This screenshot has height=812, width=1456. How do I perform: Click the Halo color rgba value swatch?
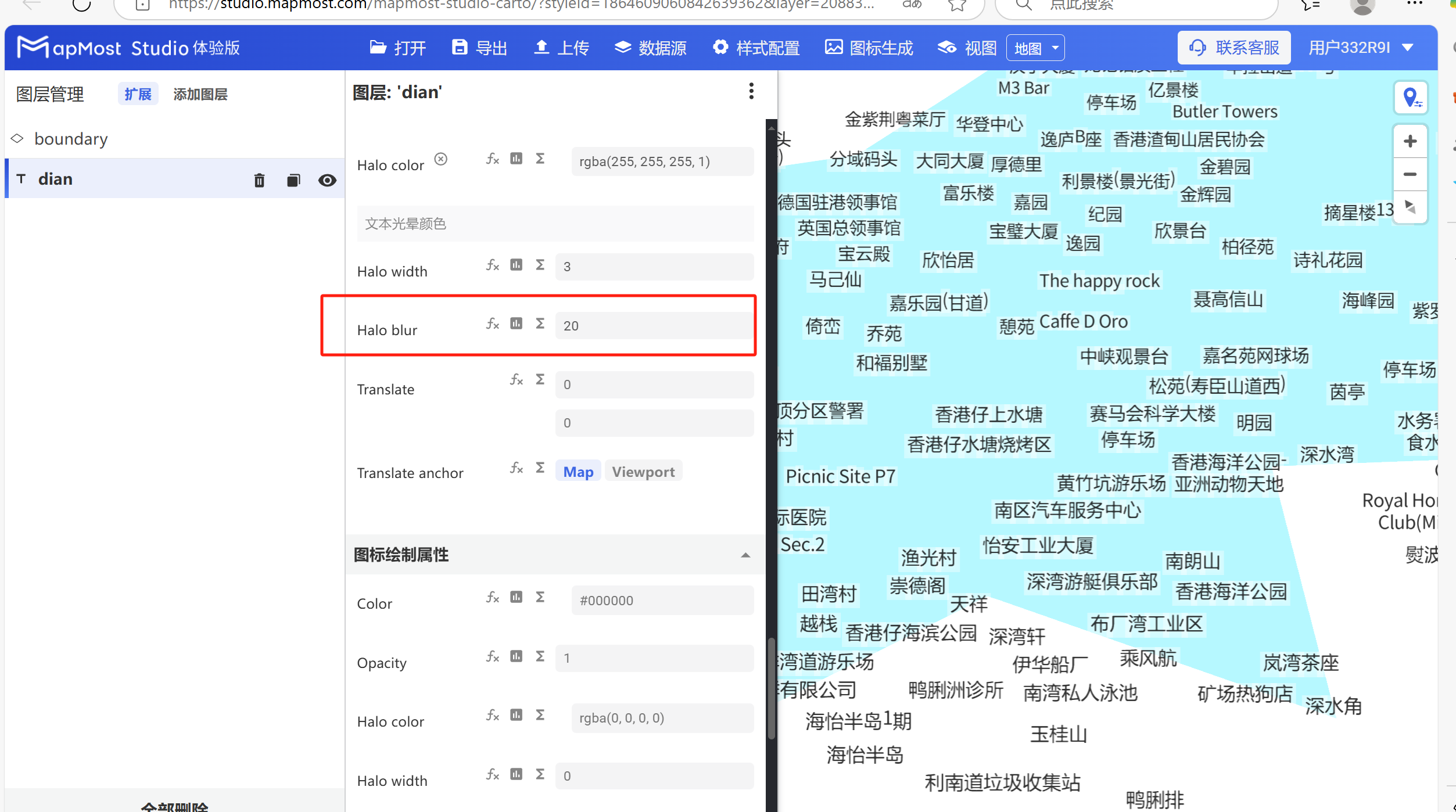click(x=662, y=161)
